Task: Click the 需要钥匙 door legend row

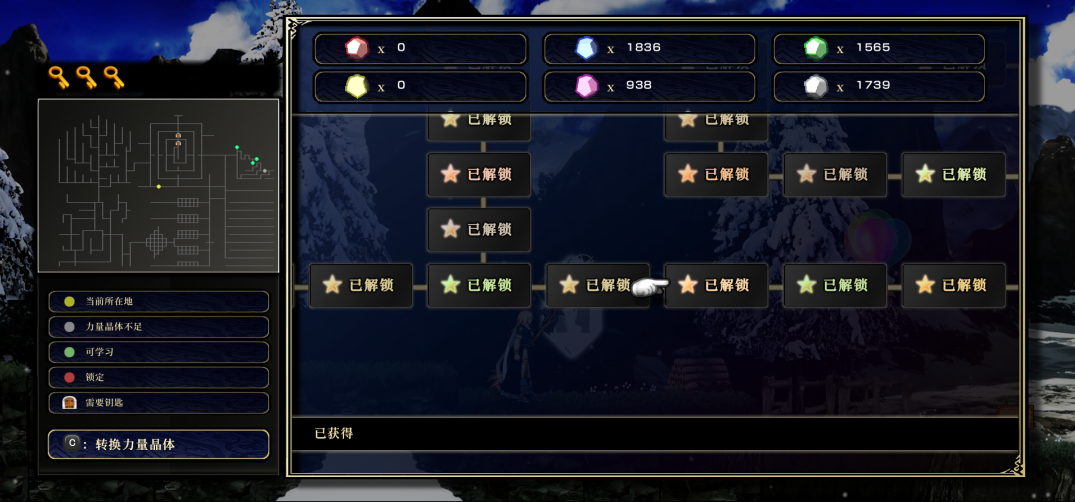Action: (158, 403)
